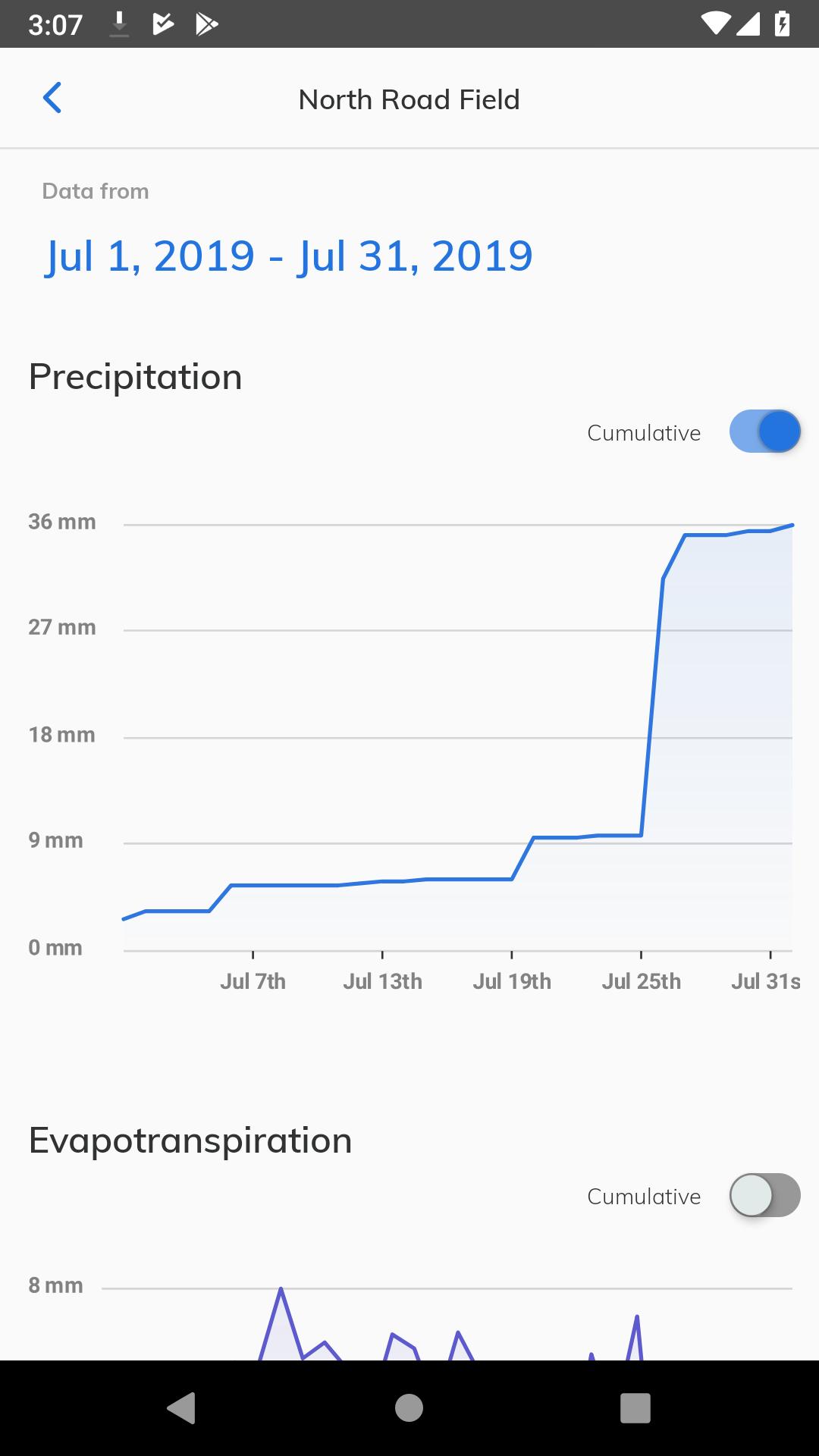
Task: Tap the Jul 13th axis label
Action: tap(382, 981)
